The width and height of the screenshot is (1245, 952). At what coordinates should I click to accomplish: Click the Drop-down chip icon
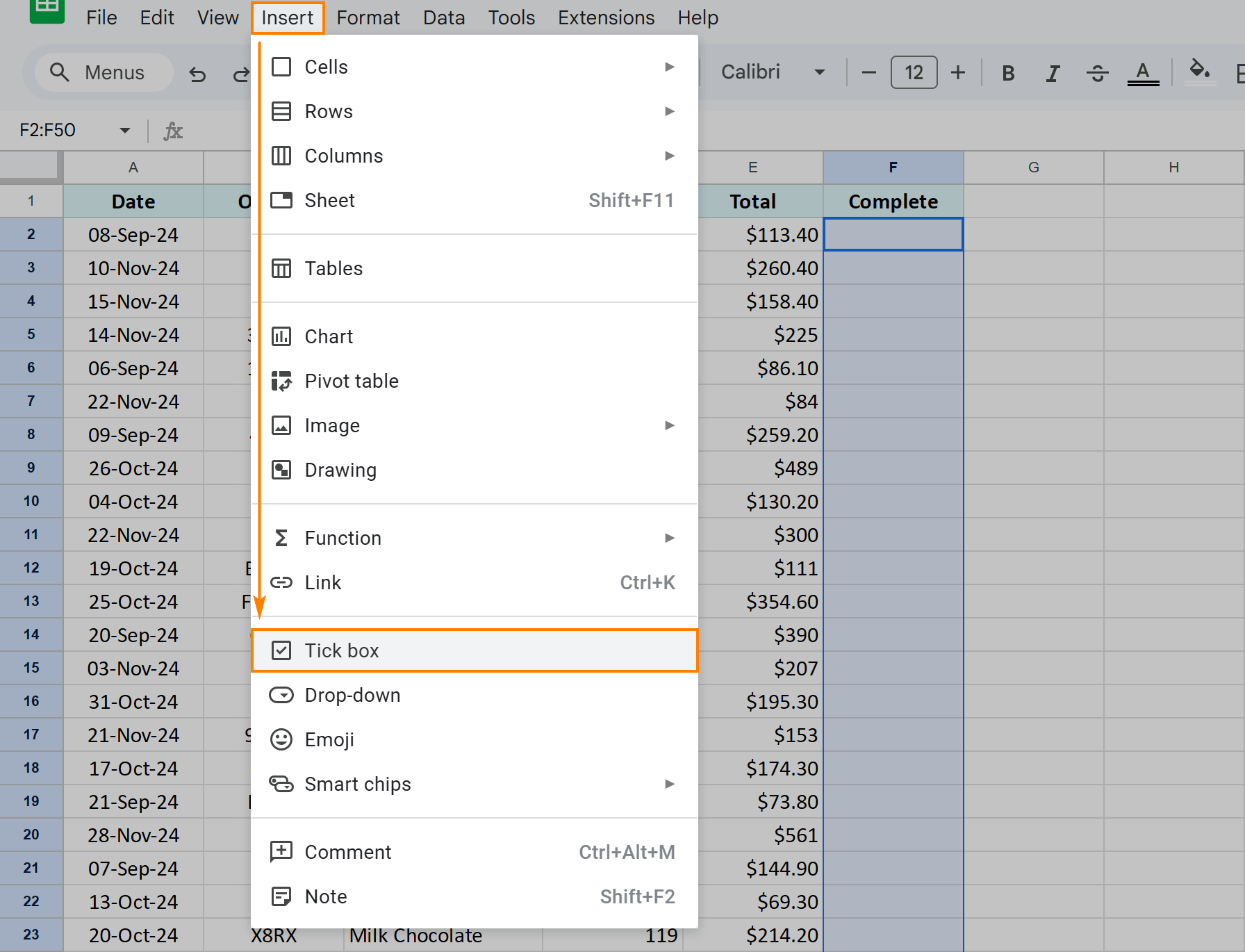click(281, 695)
